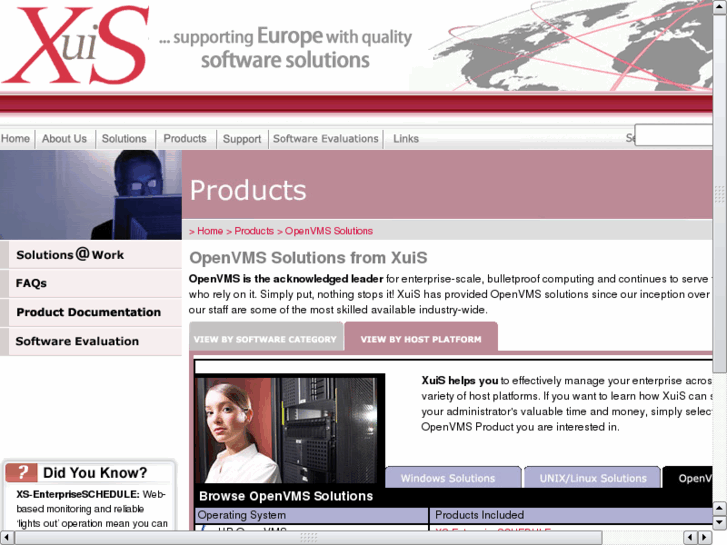The width and height of the screenshot is (727, 545).
Task: Open the Solutions menu item
Action: coord(124,139)
